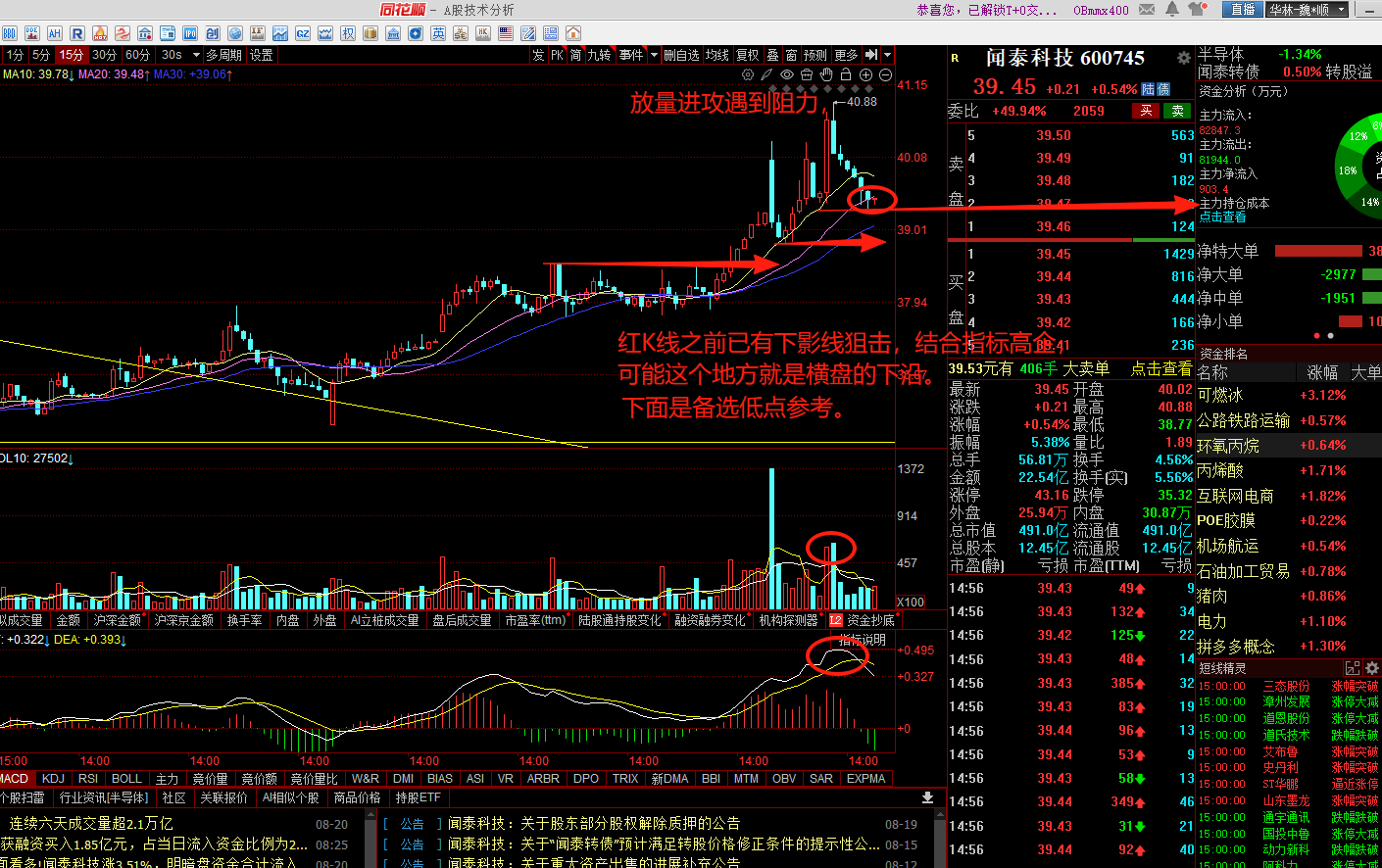Zoom in with the plus circle icon
1382x868 pixels.
point(865,74)
